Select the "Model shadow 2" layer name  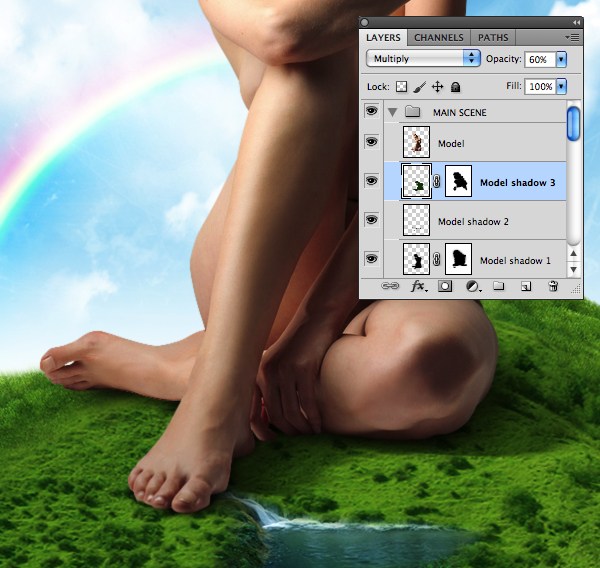pos(473,222)
